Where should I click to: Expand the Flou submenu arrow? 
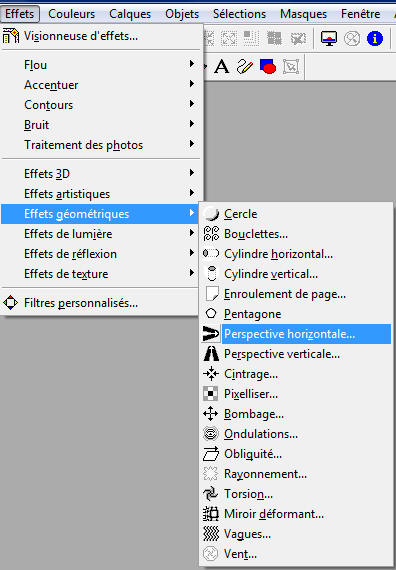[192, 64]
